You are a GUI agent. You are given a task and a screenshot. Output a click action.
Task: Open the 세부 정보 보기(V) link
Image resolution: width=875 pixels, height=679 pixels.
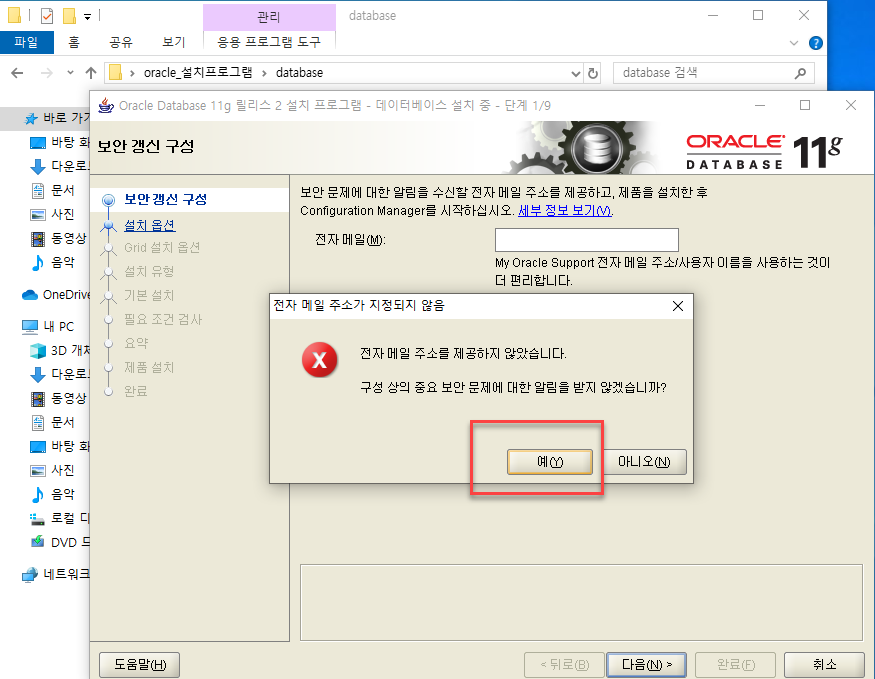point(565,211)
